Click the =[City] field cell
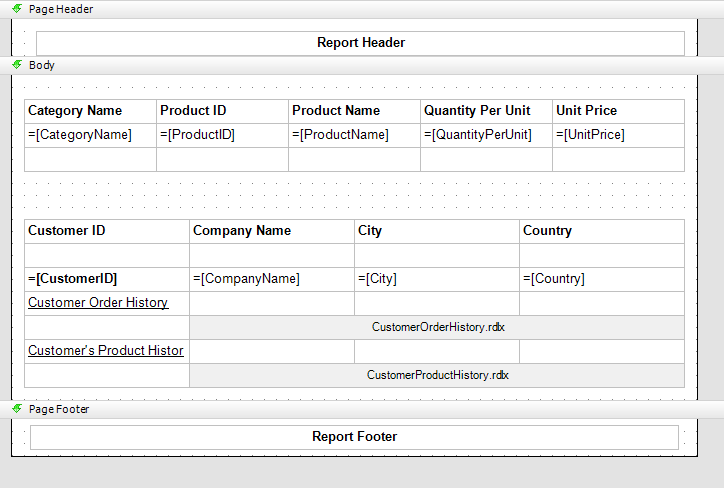This screenshot has height=488, width=724. coord(436,279)
